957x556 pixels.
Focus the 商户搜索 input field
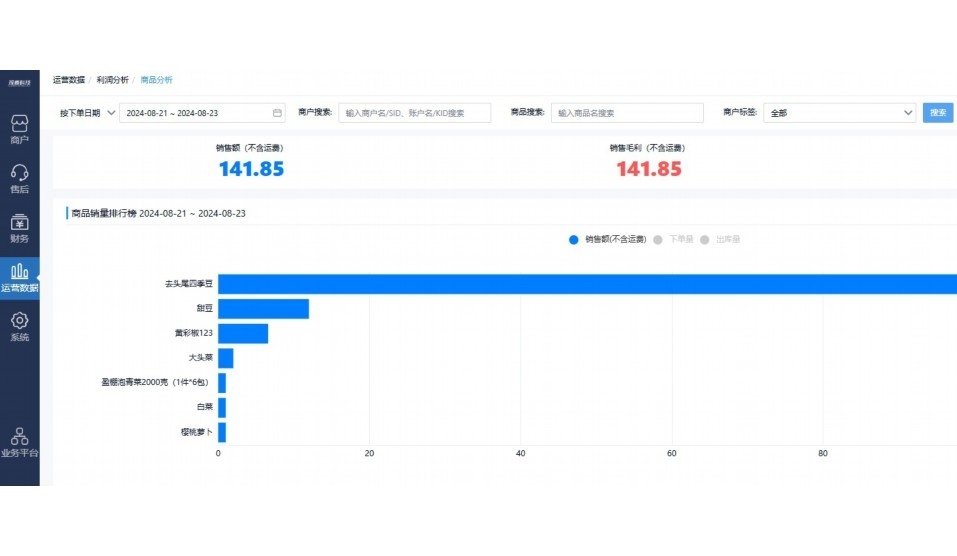[414, 113]
